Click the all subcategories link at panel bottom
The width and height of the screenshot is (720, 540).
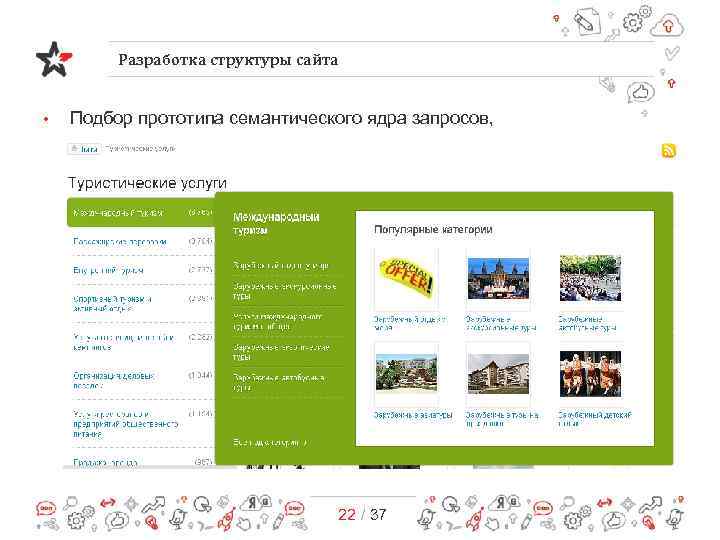point(270,442)
